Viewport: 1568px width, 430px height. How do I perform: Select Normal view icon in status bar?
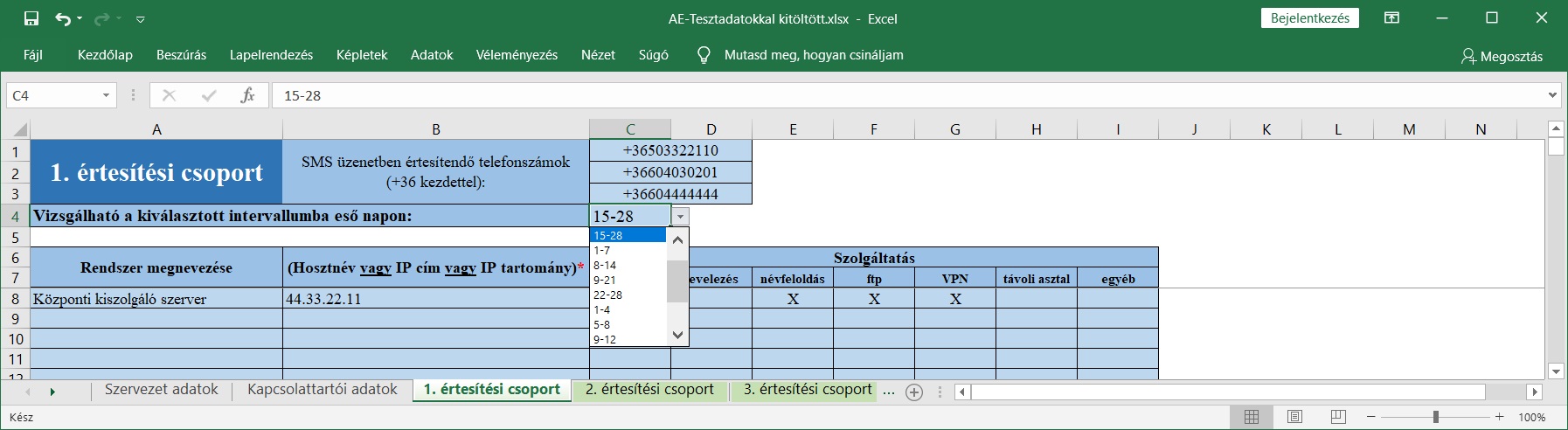tap(1252, 417)
